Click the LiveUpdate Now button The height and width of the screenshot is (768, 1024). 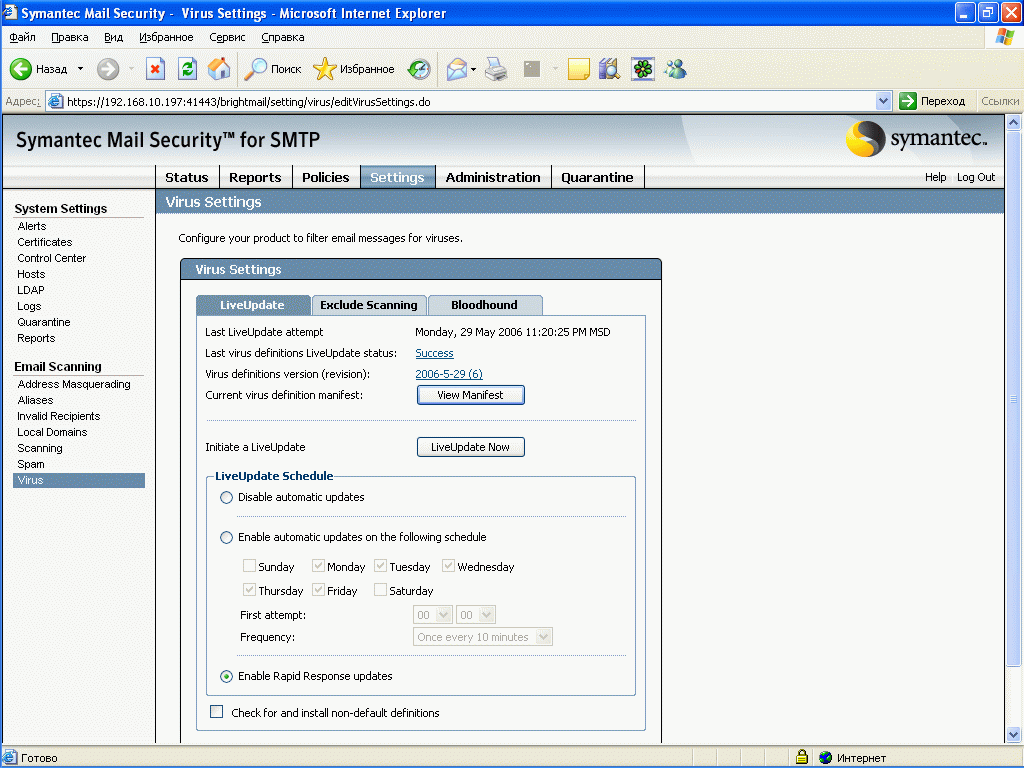pyautogui.click(x=470, y=447)
